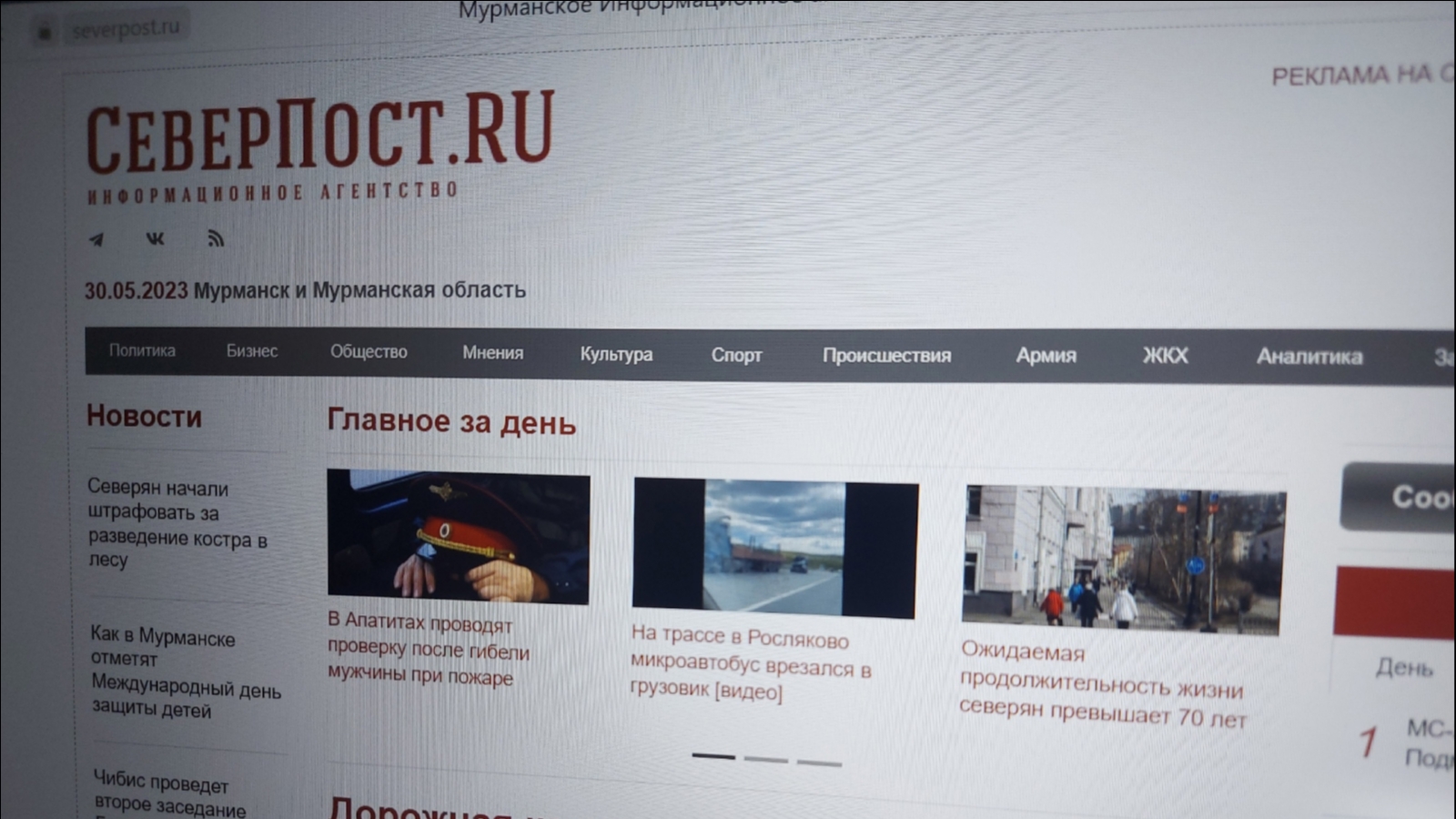Image resolution: width=1456 pixels, height=819 pixels.
Task: Open the street pedestrians photo thumbnail
Action: pyautogui.click(x=1124, y=560)
